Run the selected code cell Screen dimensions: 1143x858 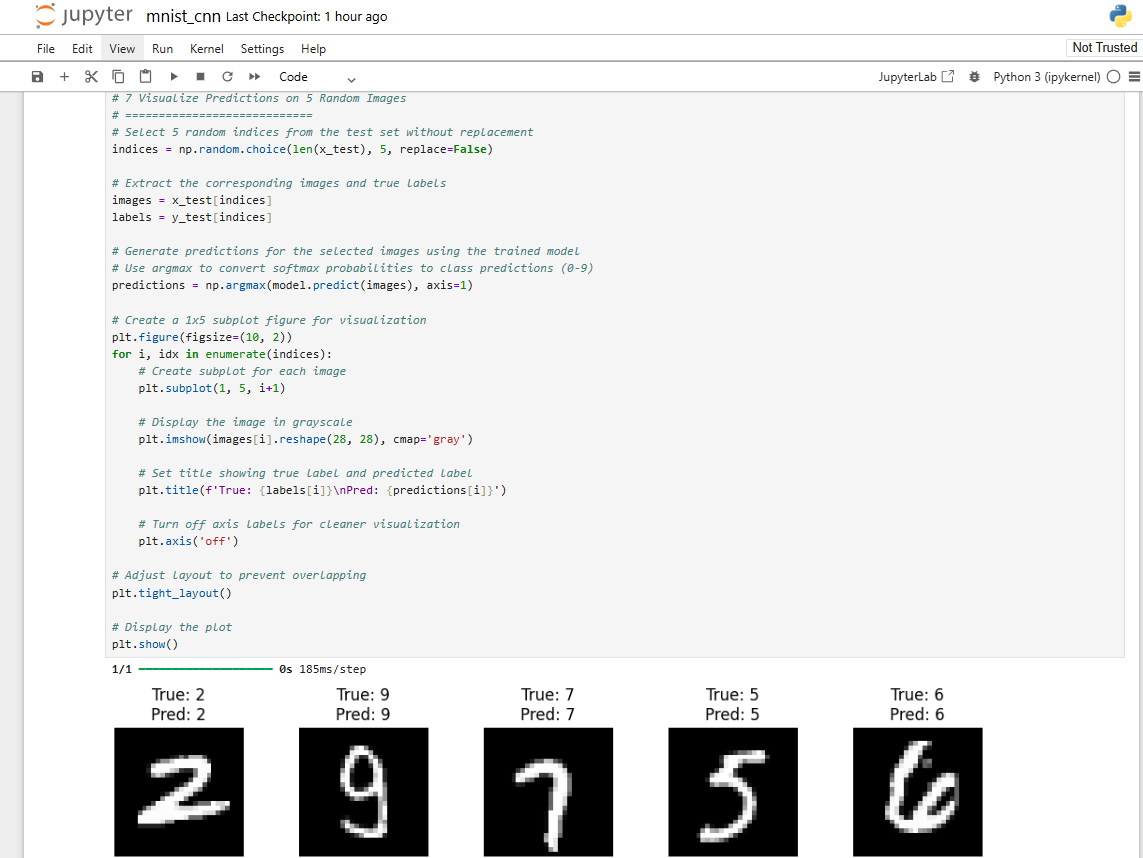[173, 76]
